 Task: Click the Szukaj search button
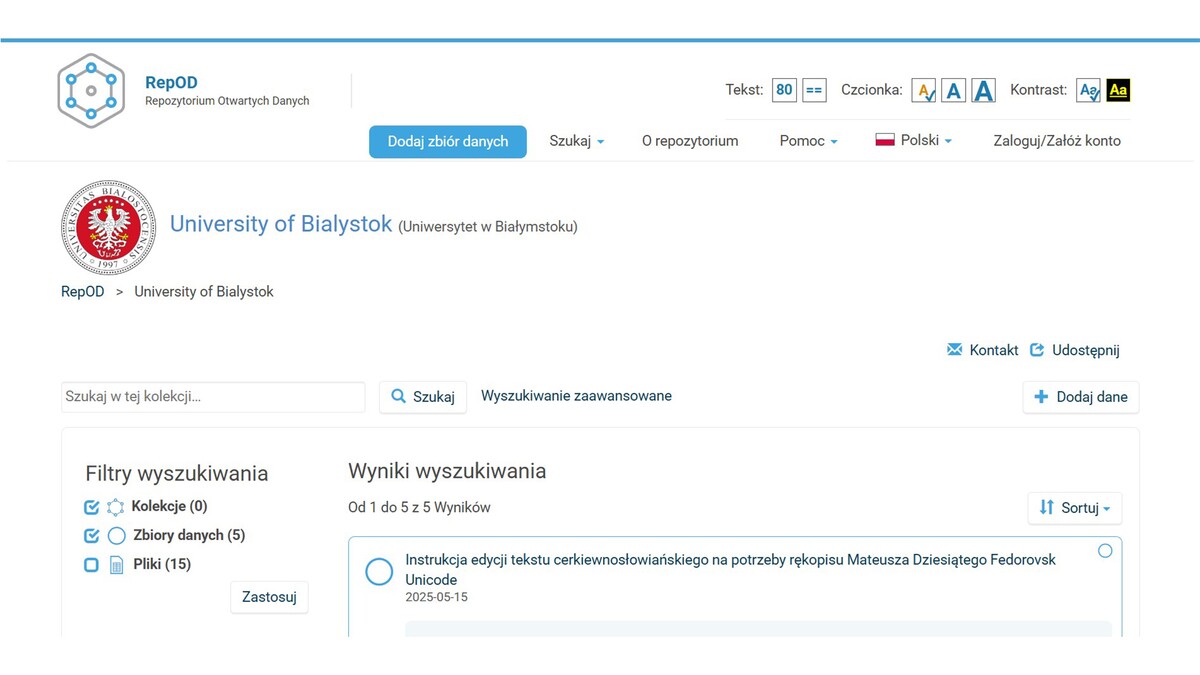pos(423,397)
